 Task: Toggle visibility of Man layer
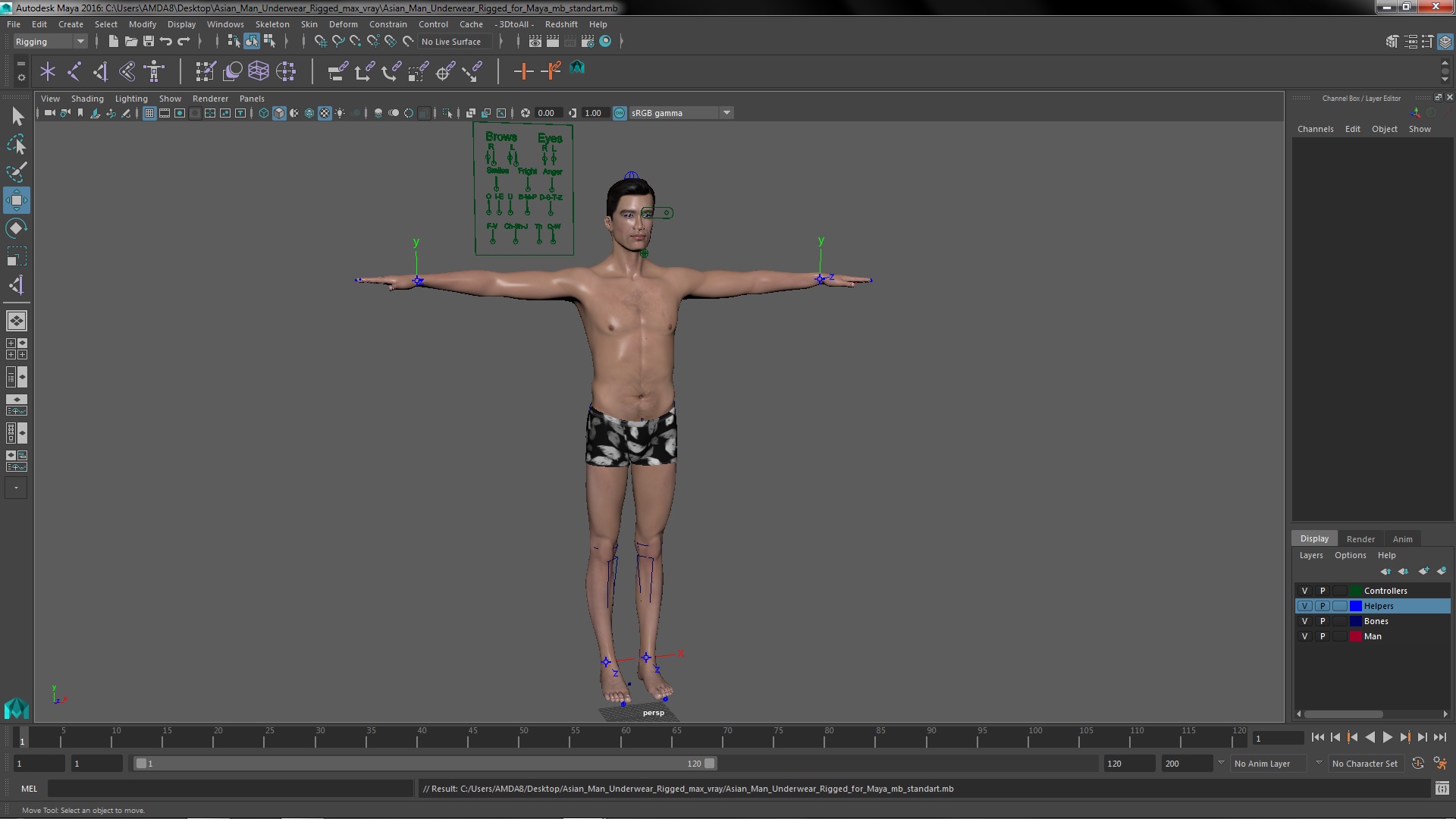point(1304,636)
